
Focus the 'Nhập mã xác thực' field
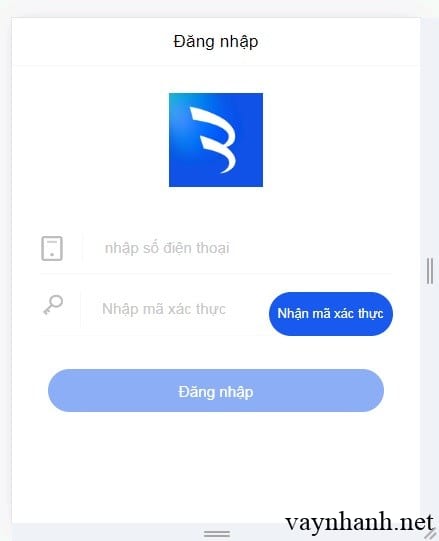(174, 309)
